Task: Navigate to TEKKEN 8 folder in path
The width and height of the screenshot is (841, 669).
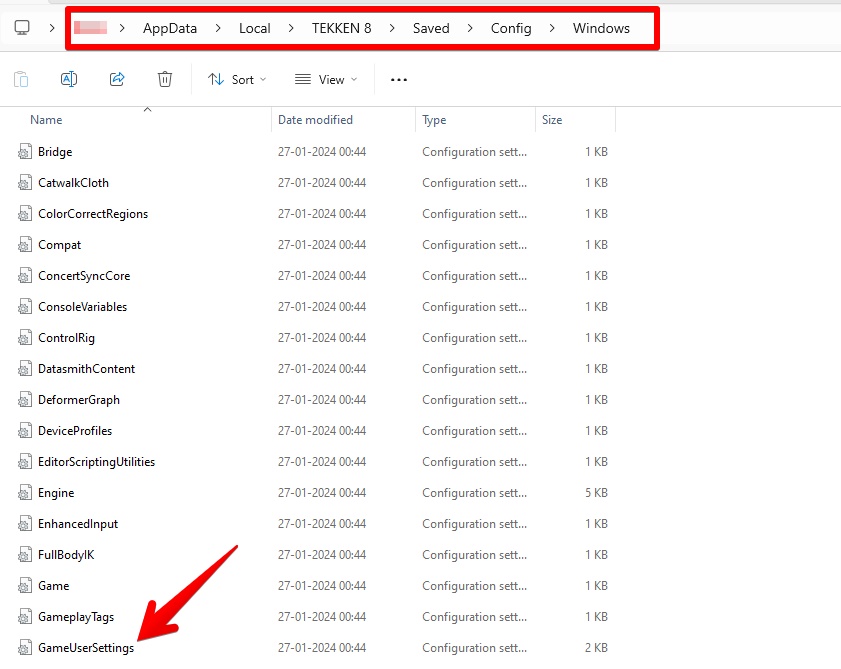Action: tap(342, 28)
